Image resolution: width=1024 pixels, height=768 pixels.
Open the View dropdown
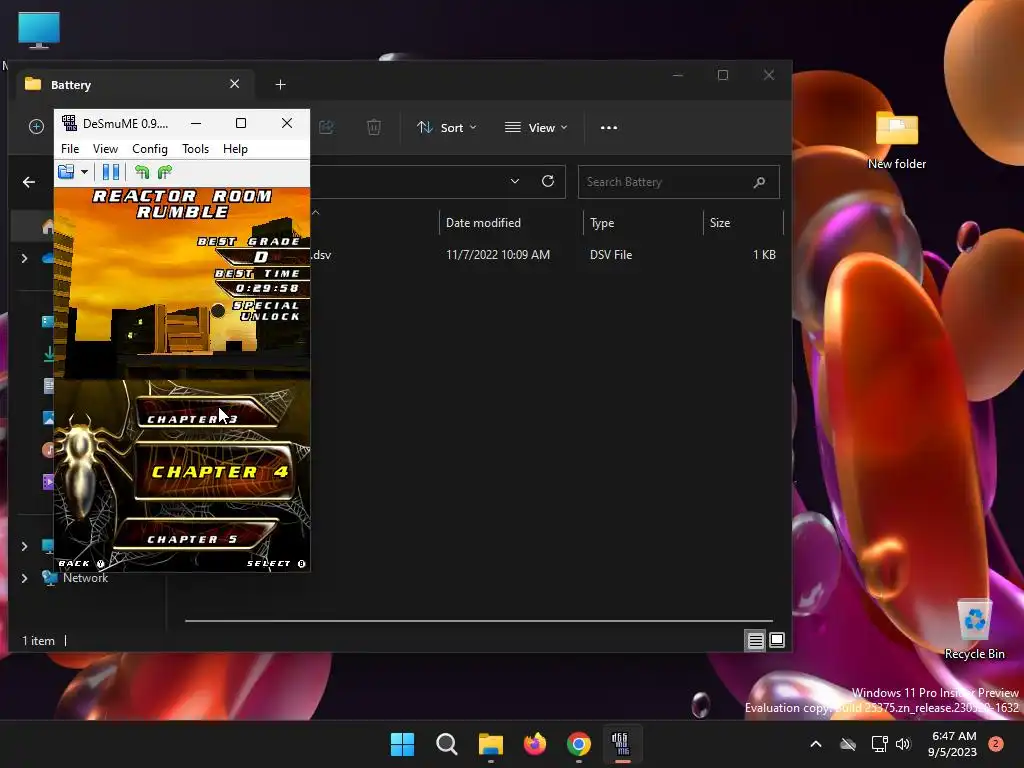coord(536,127)
